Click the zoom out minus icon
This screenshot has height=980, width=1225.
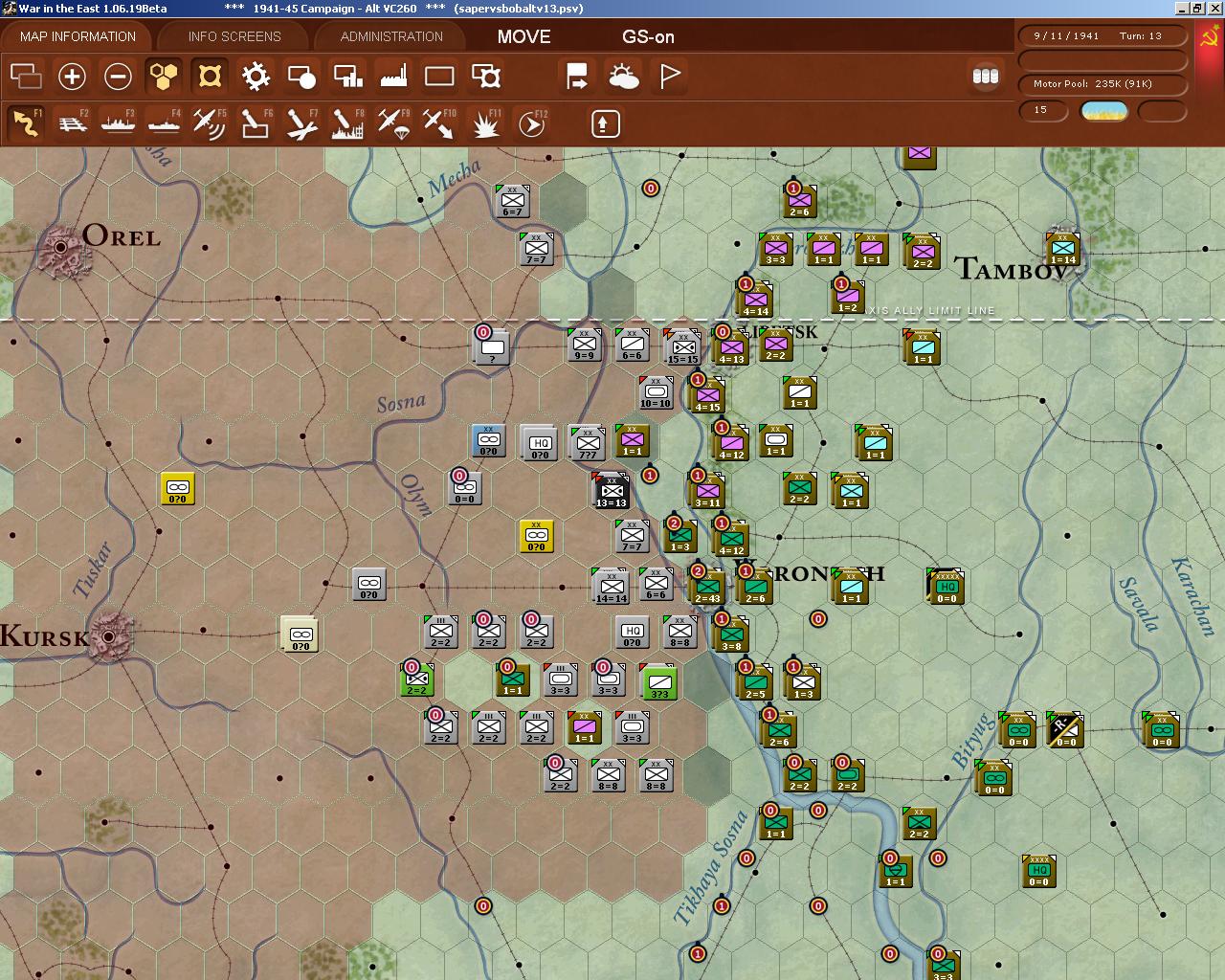coord(118,77)
